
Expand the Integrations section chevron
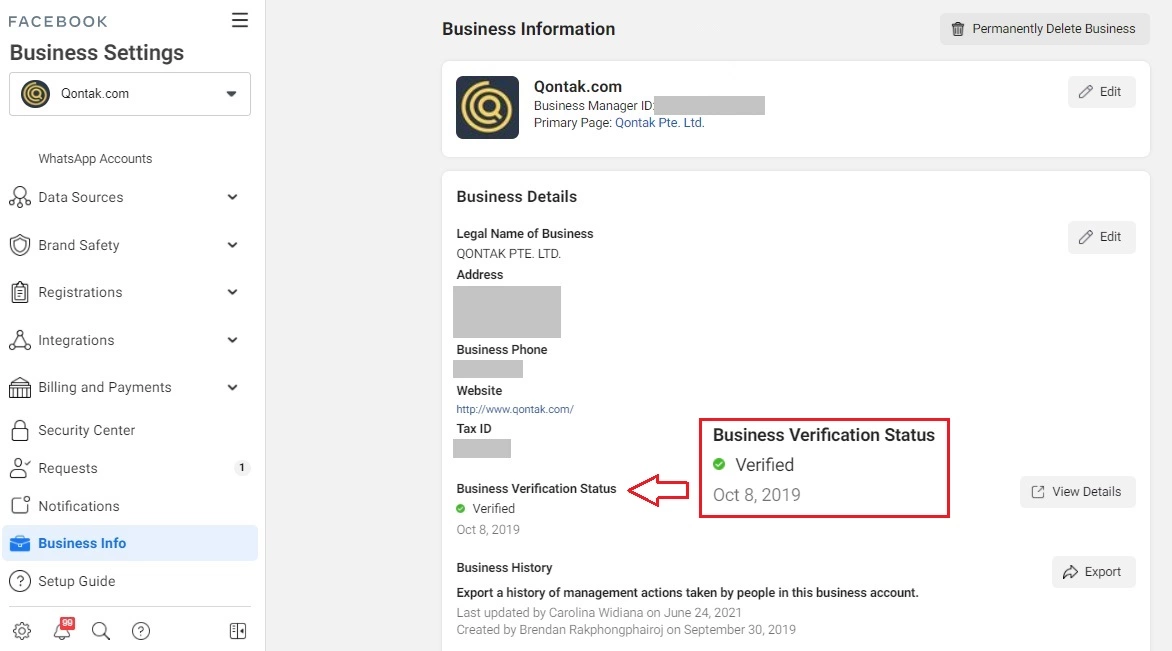(x=232, y=340)
